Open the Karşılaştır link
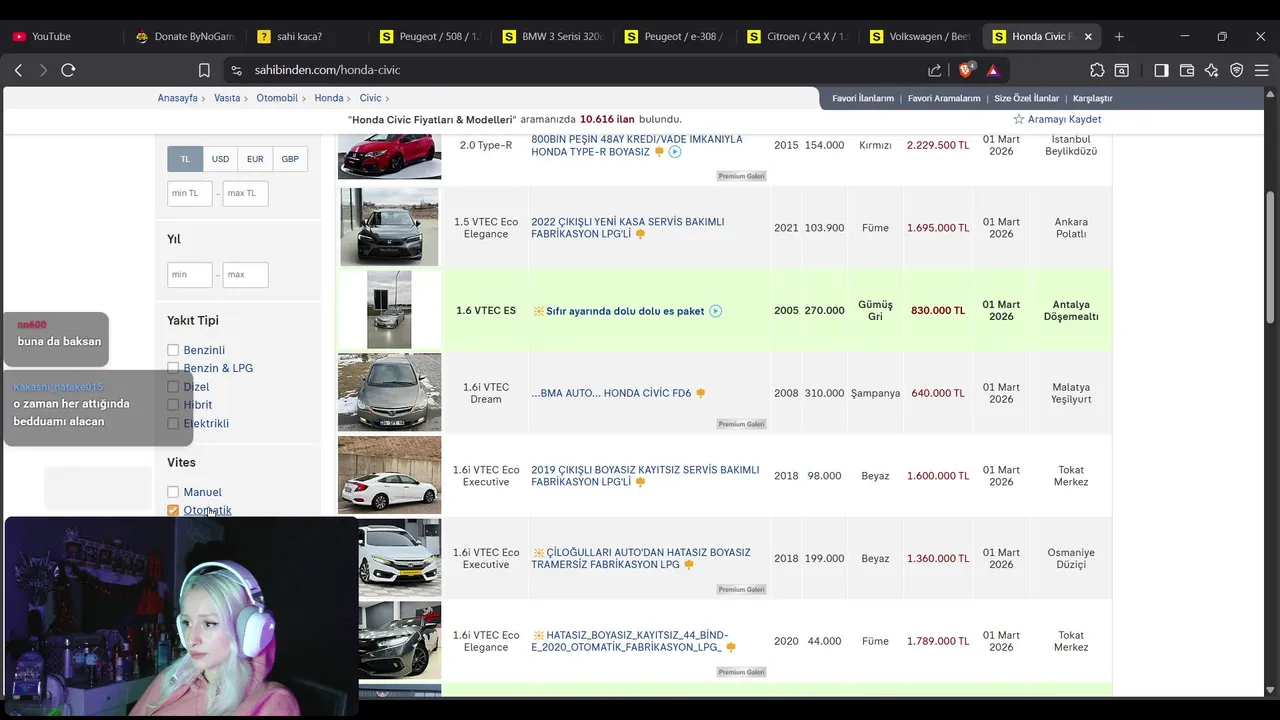The image size is (1280, 720). (x=1092, y=98)
